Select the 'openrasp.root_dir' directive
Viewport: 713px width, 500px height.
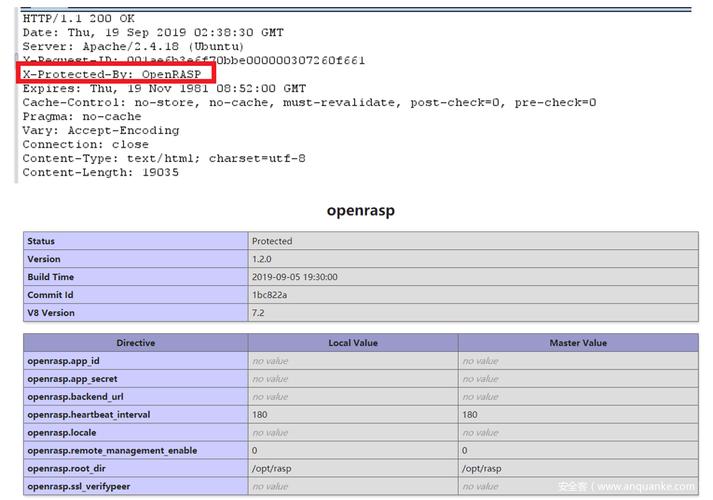click(66, 469)
